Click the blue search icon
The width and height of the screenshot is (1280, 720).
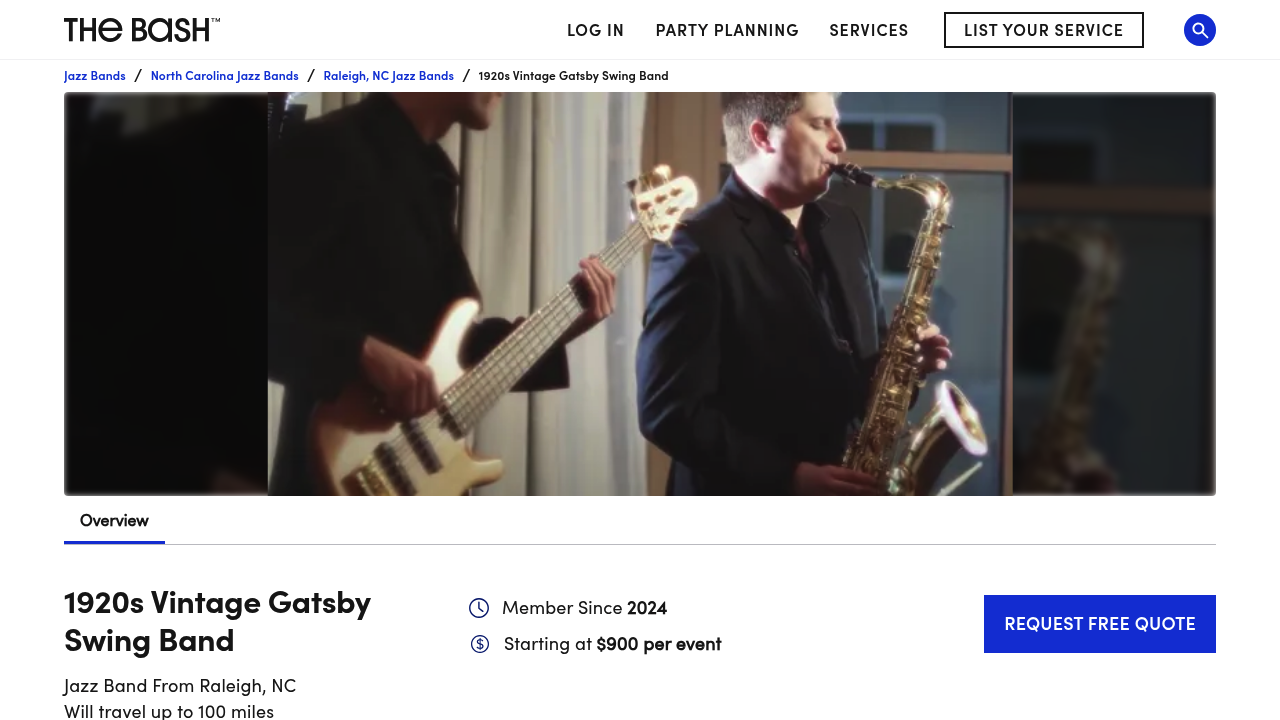pos(1199,30)
